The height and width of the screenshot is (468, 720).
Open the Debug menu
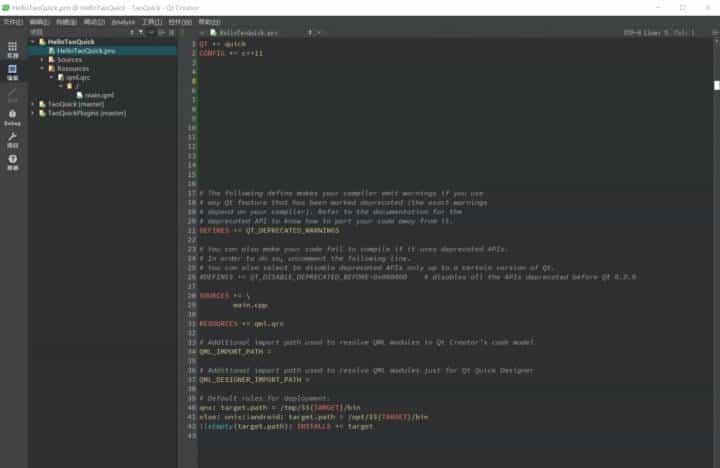point(95,22)
